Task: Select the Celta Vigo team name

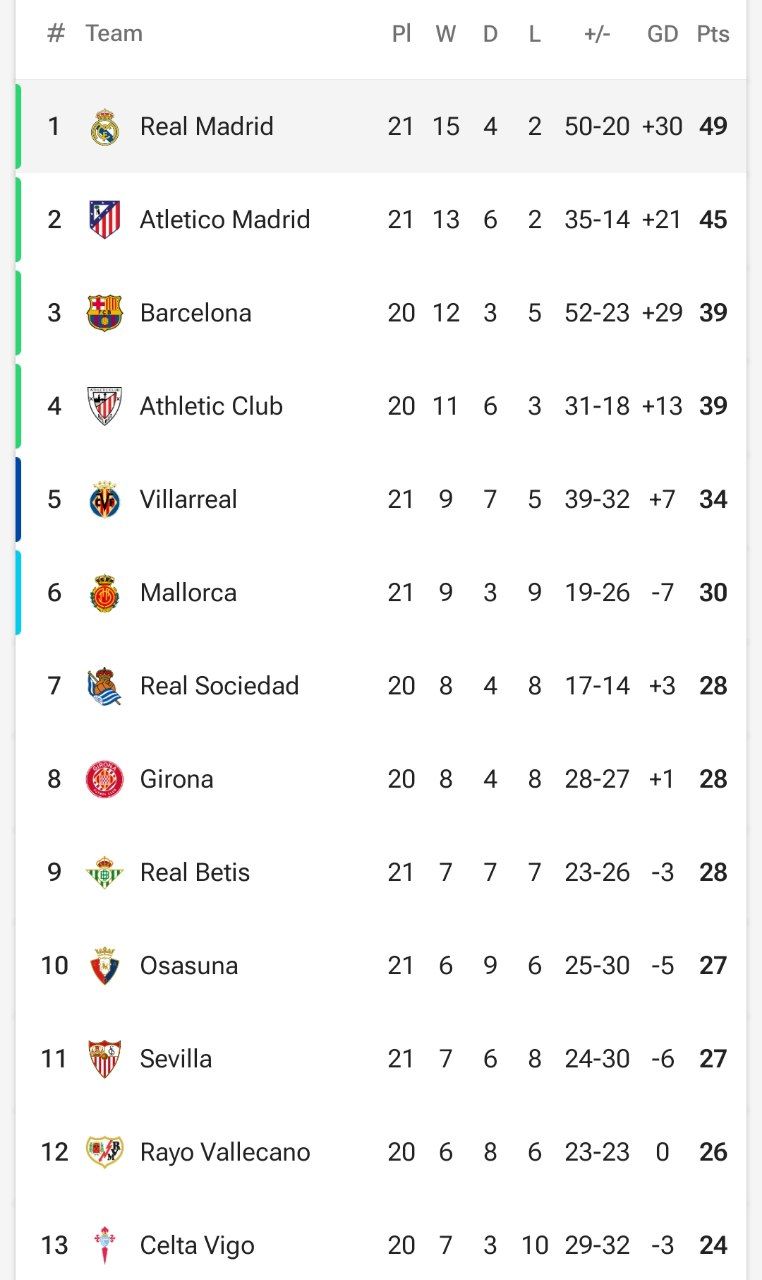Action: click(197, 1245)
